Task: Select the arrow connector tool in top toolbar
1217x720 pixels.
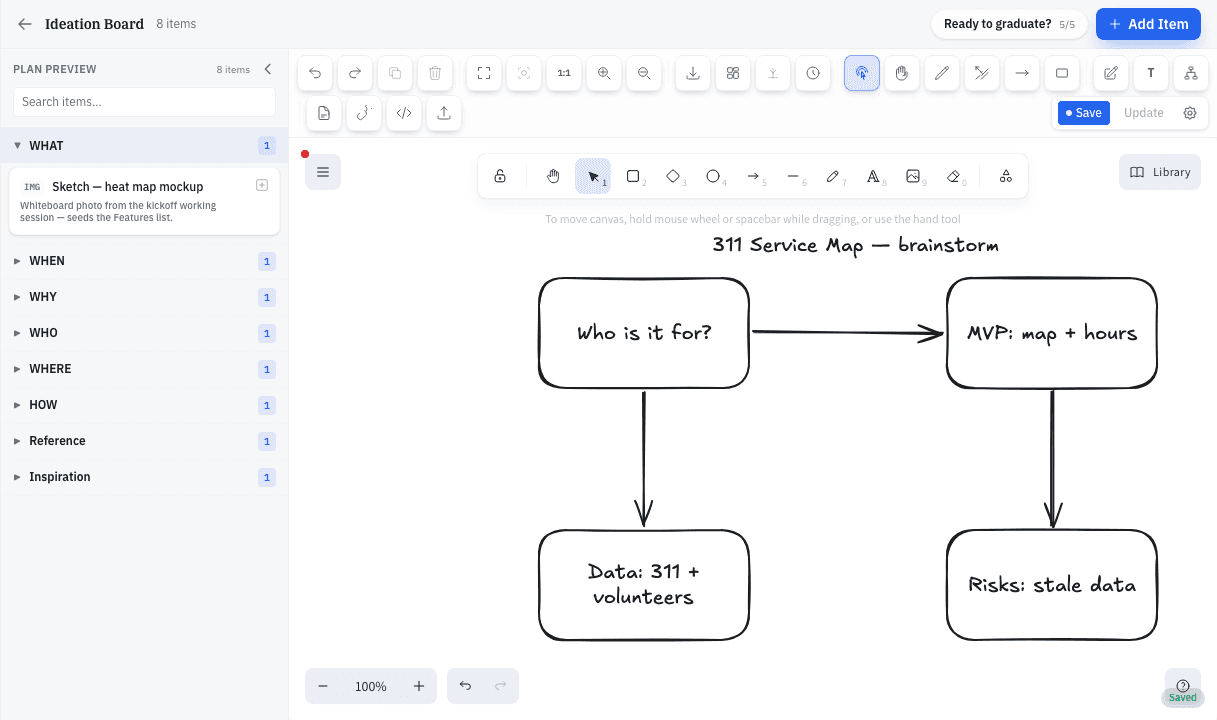Action: click(x=1022, y=73)
